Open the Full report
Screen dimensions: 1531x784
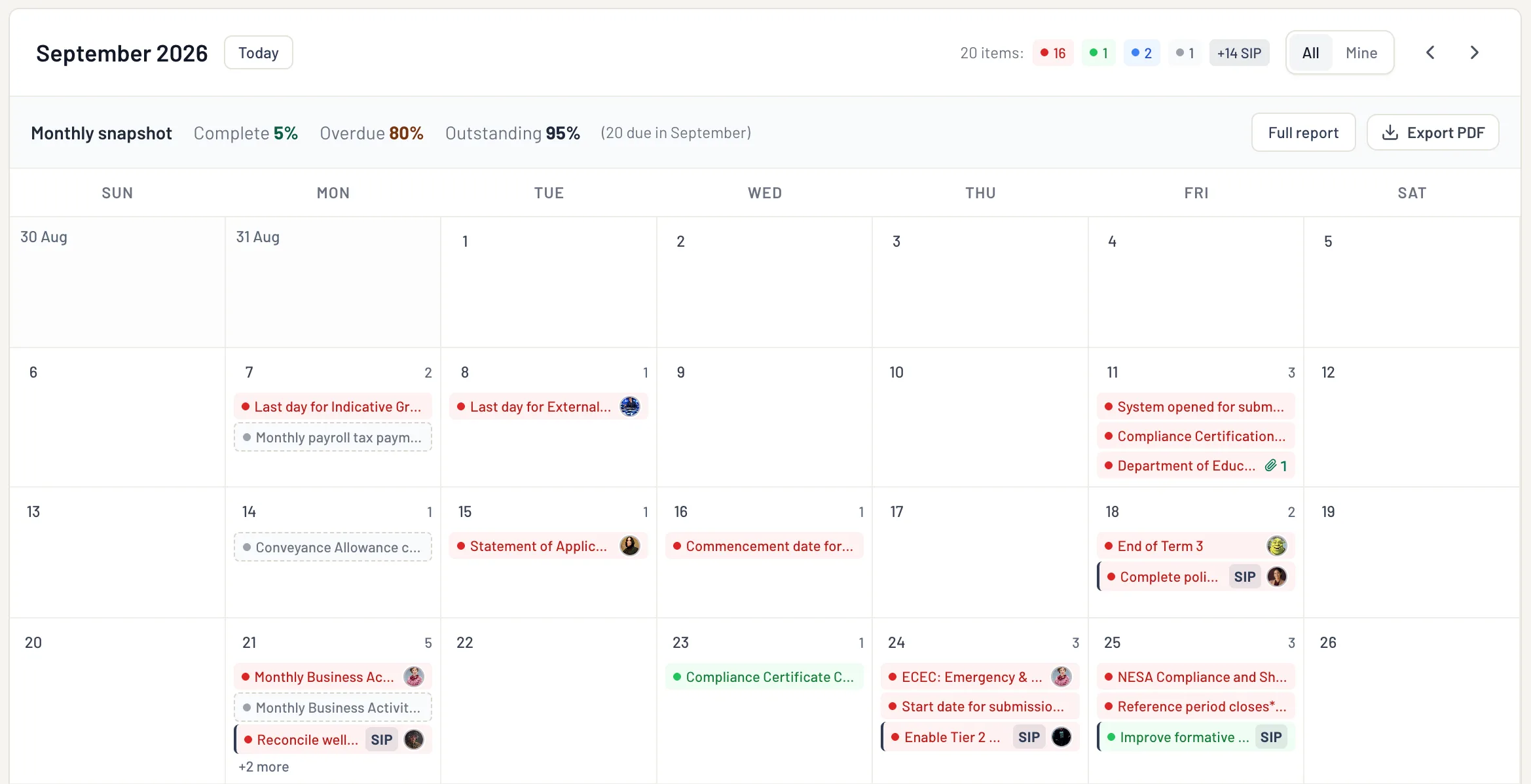pyautogui.click(x=1303, y=133)
